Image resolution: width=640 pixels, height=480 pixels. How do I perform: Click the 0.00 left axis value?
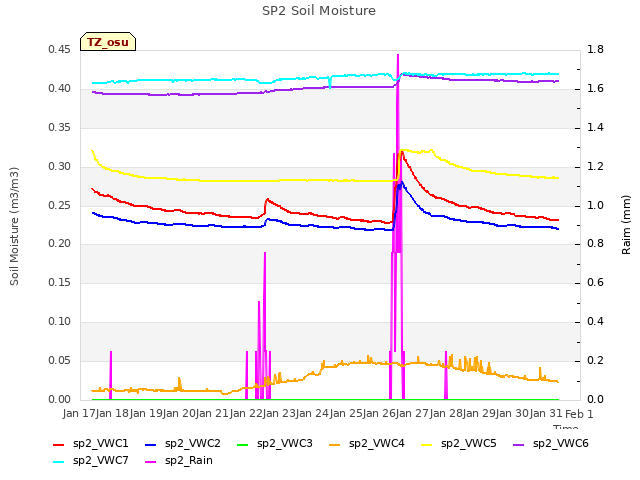point(60,399)
